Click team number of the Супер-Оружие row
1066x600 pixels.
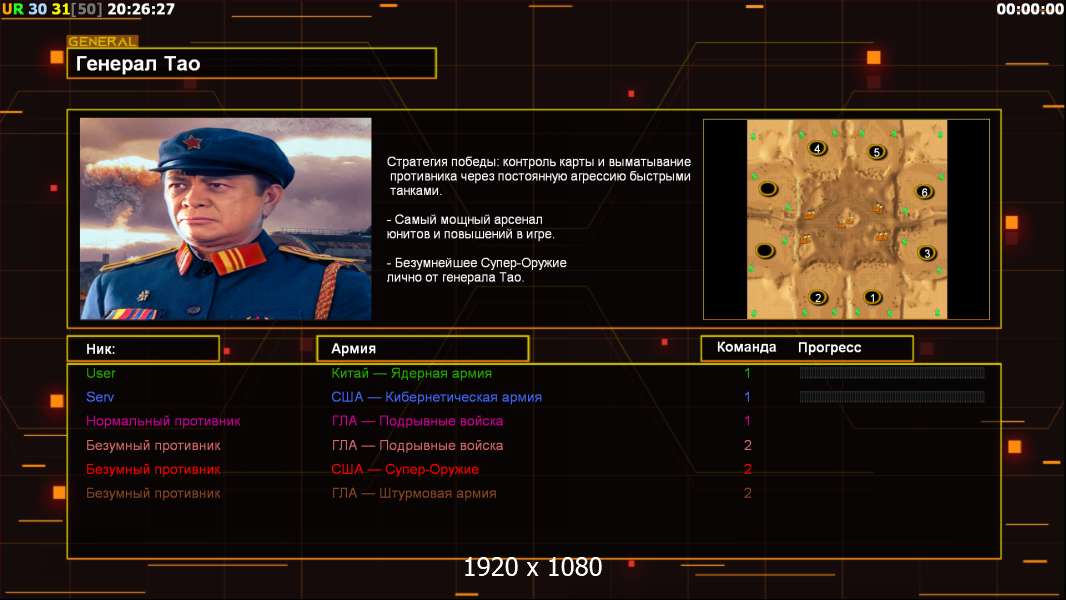tap(747, 470)
